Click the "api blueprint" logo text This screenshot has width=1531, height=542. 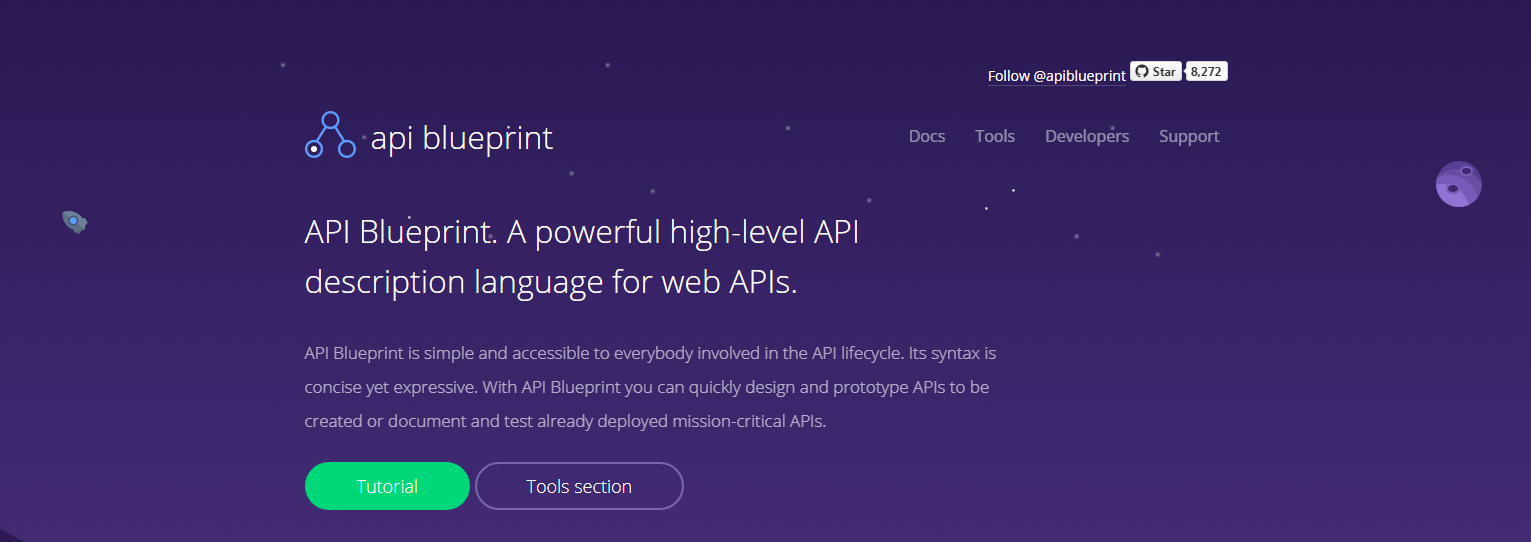click(x=461, y=138)
